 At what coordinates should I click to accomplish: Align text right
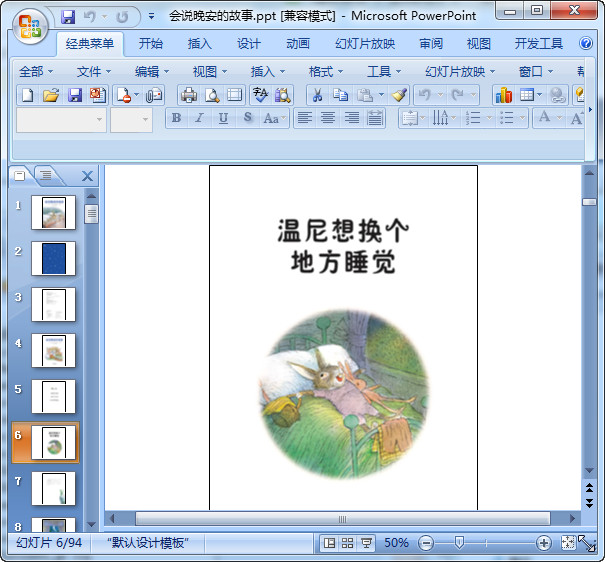click(x=352, y=118)
